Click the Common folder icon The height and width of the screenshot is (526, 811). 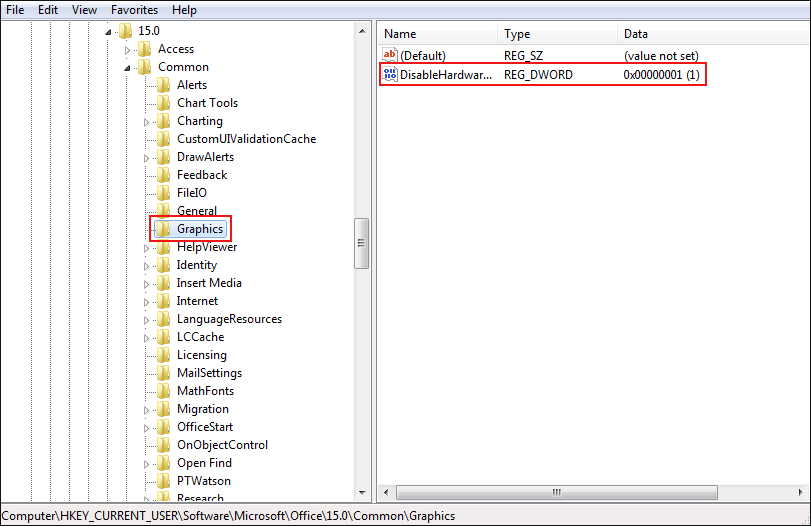pyautogui.click(x=144, y=67)
